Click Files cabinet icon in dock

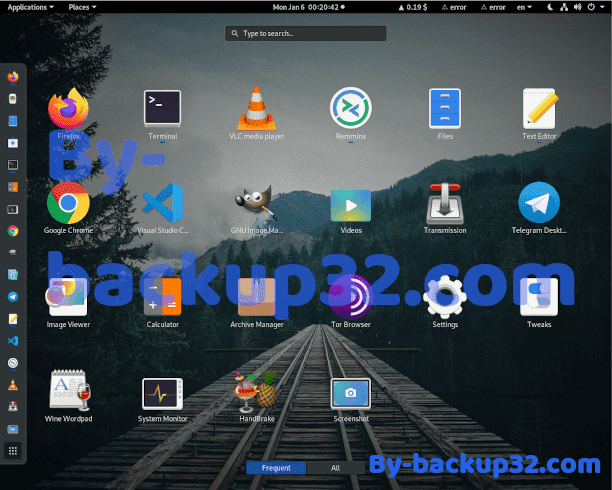13,121
